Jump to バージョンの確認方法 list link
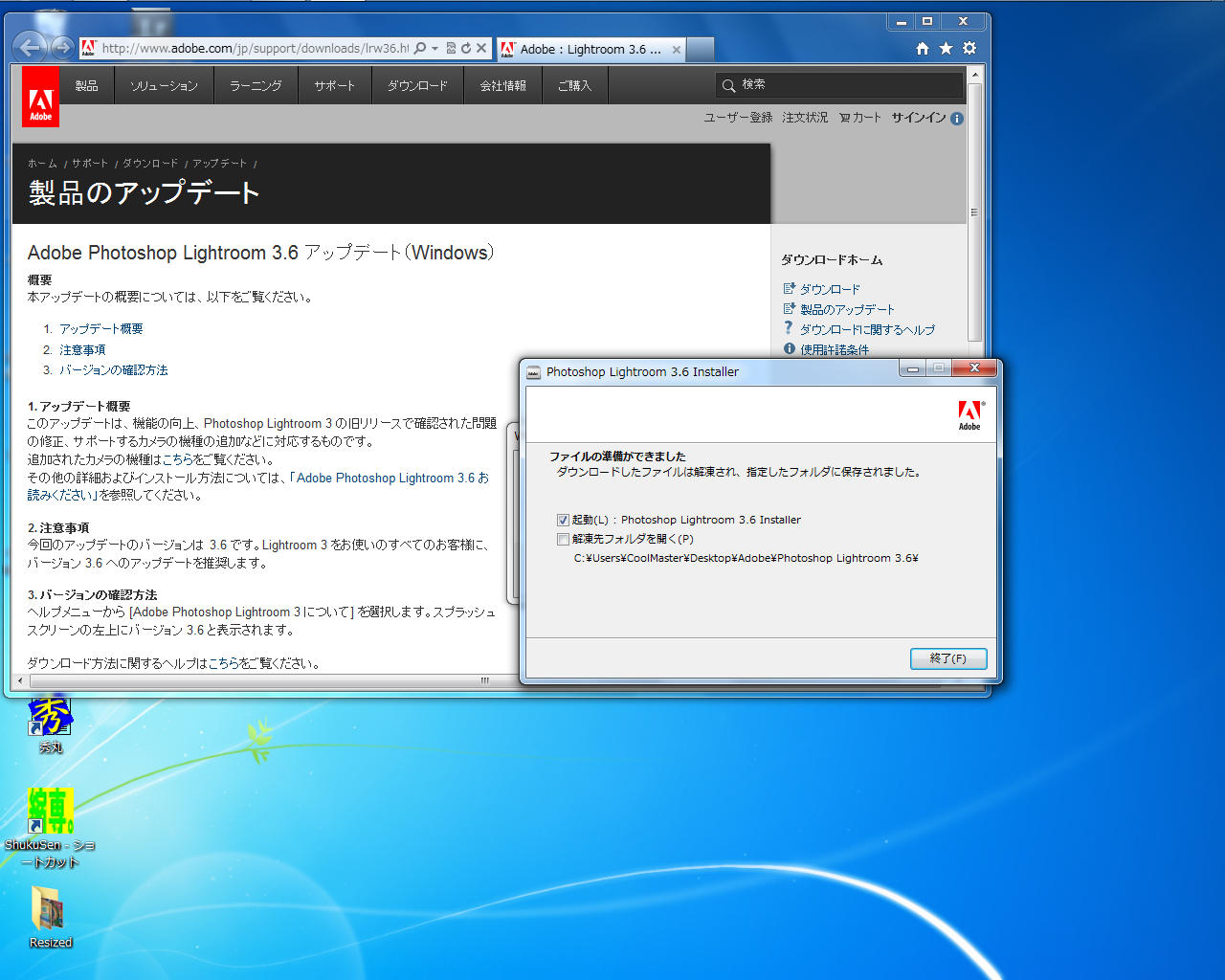1225x980 pixels. 113,369
